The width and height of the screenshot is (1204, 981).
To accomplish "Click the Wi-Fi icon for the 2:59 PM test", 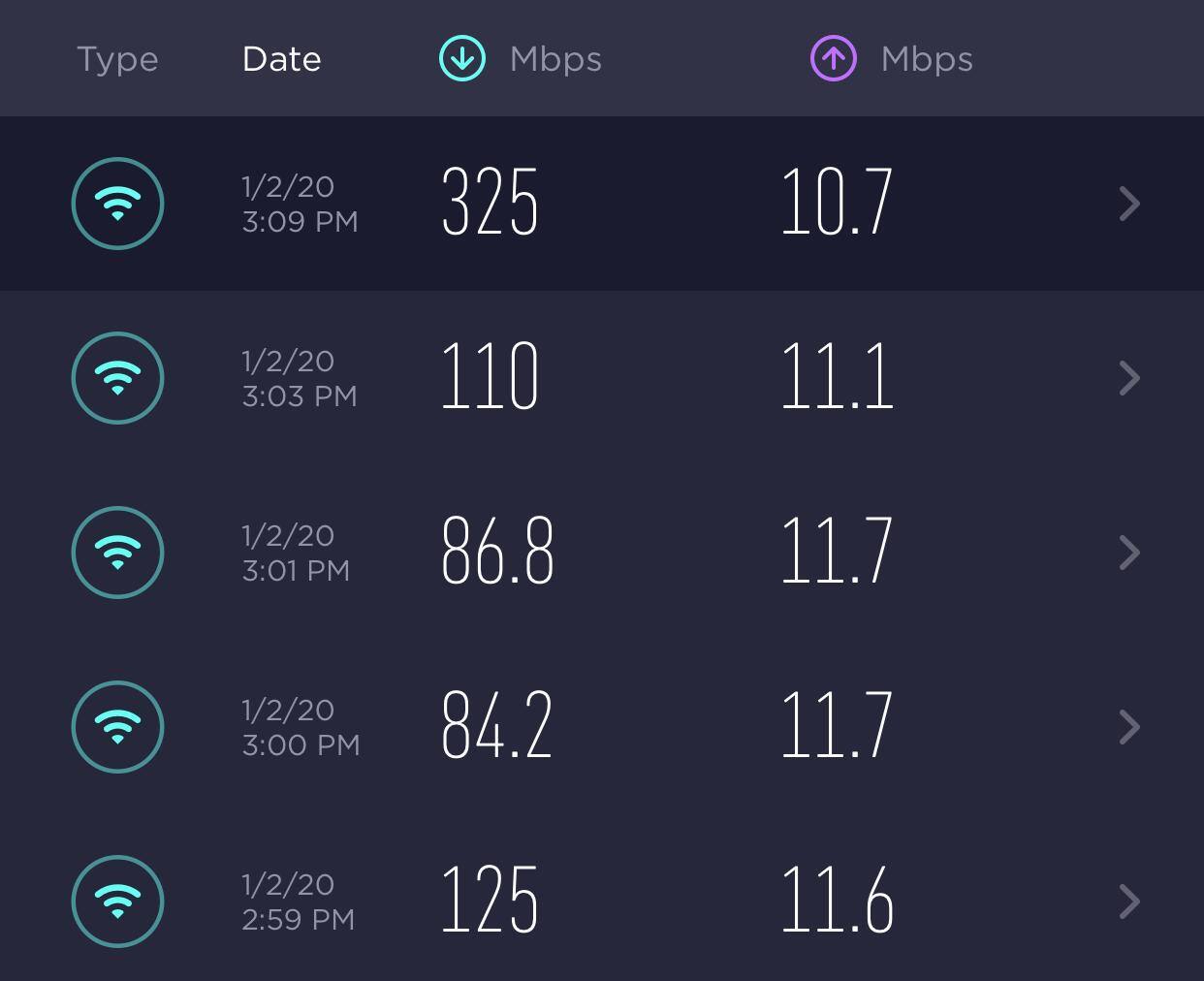I will (117, 902).
